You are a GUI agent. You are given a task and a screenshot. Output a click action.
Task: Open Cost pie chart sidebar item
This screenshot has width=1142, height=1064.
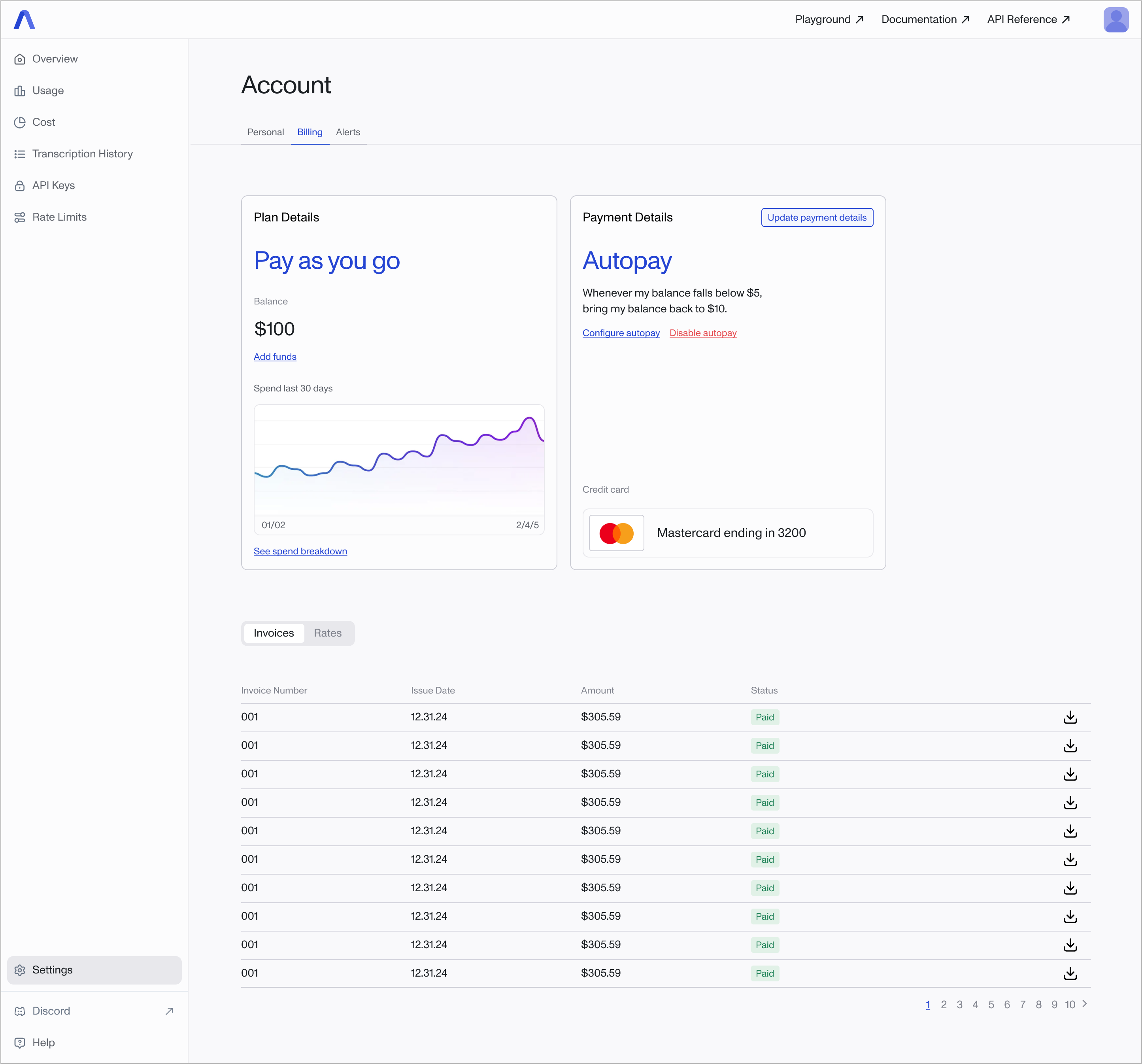(x=43, y=122)
